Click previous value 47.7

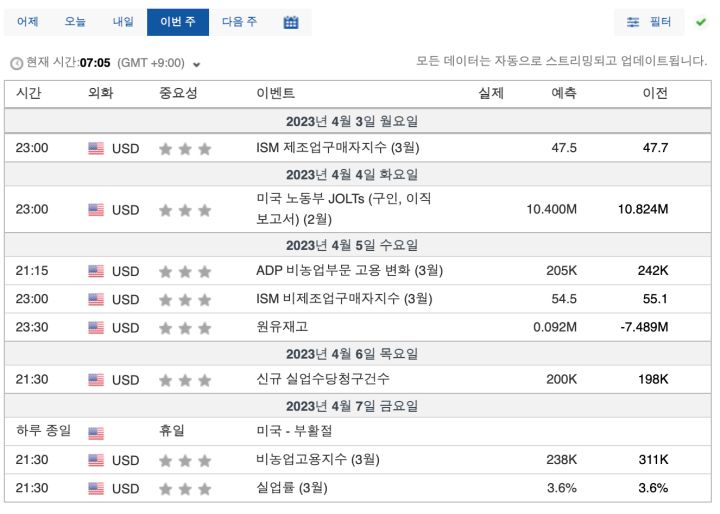click(x=655, y=148)
